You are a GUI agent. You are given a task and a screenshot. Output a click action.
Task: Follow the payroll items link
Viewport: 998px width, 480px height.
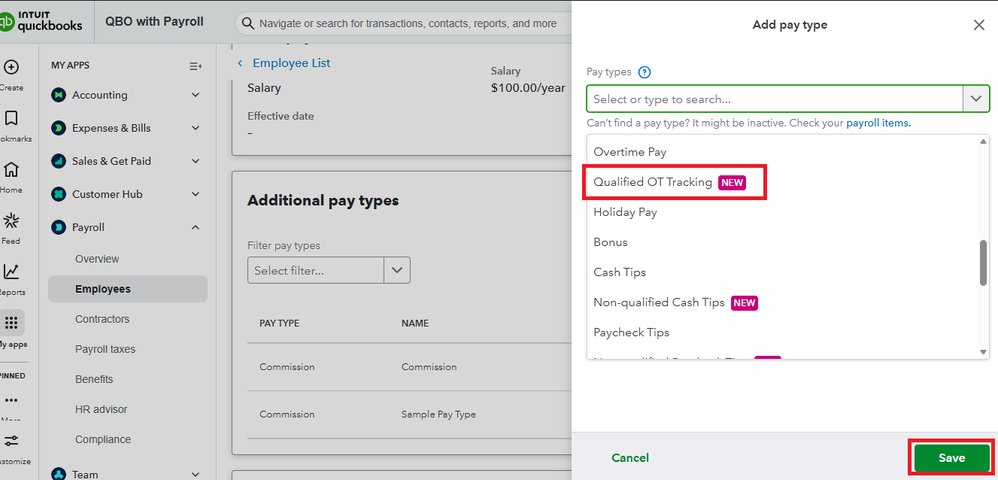tap(878, 123)
